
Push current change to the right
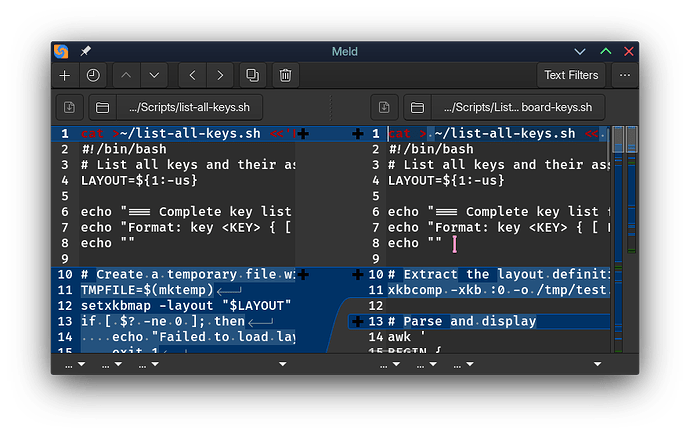click(x=220, y=75)
